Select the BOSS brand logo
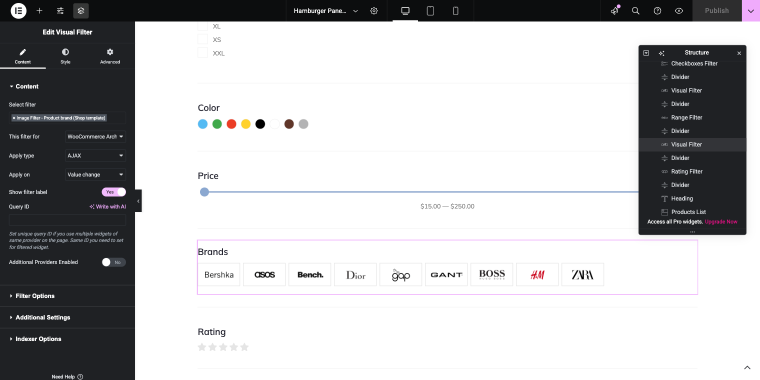 click(491, 274)
